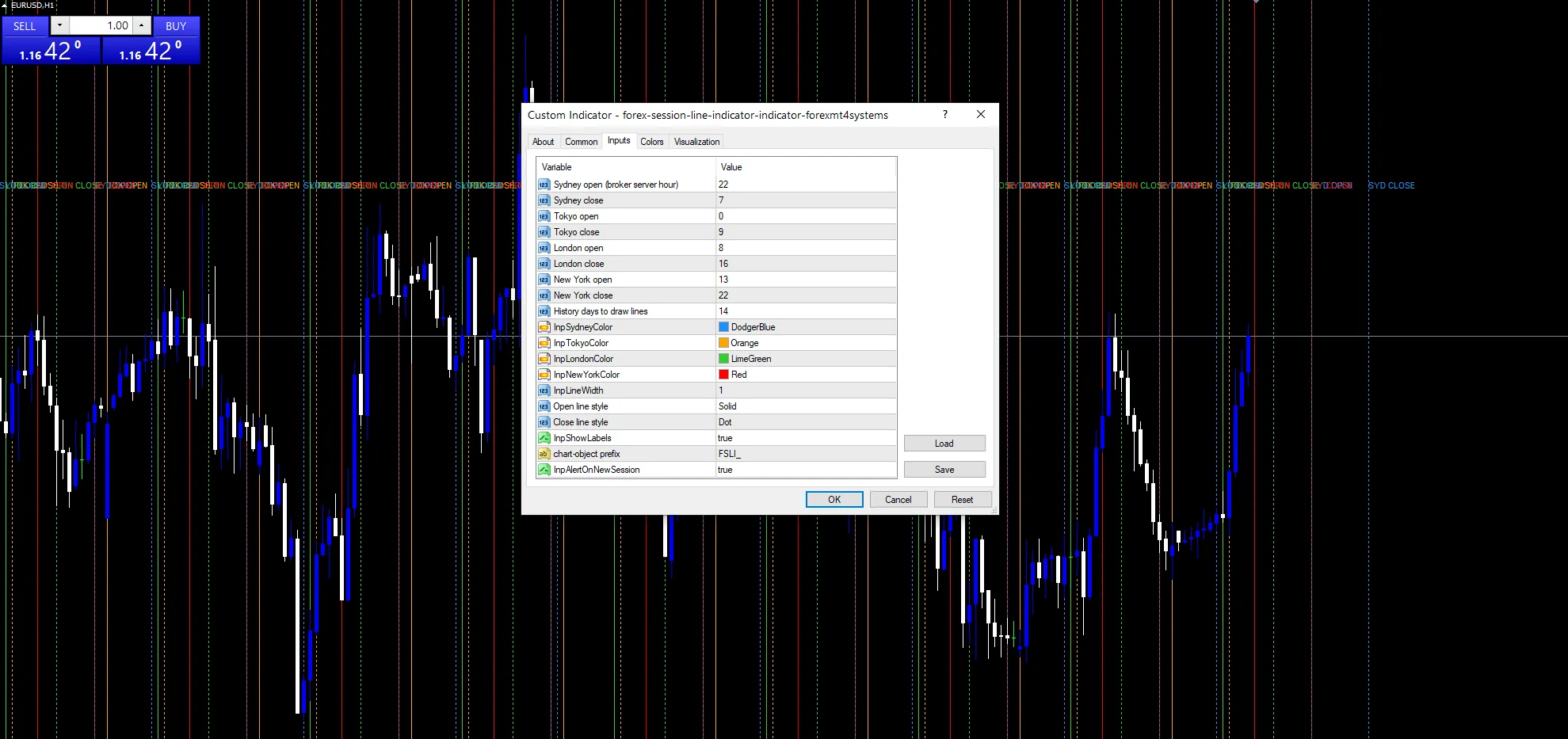Open the Close line style Dot value

click(806, 422)
